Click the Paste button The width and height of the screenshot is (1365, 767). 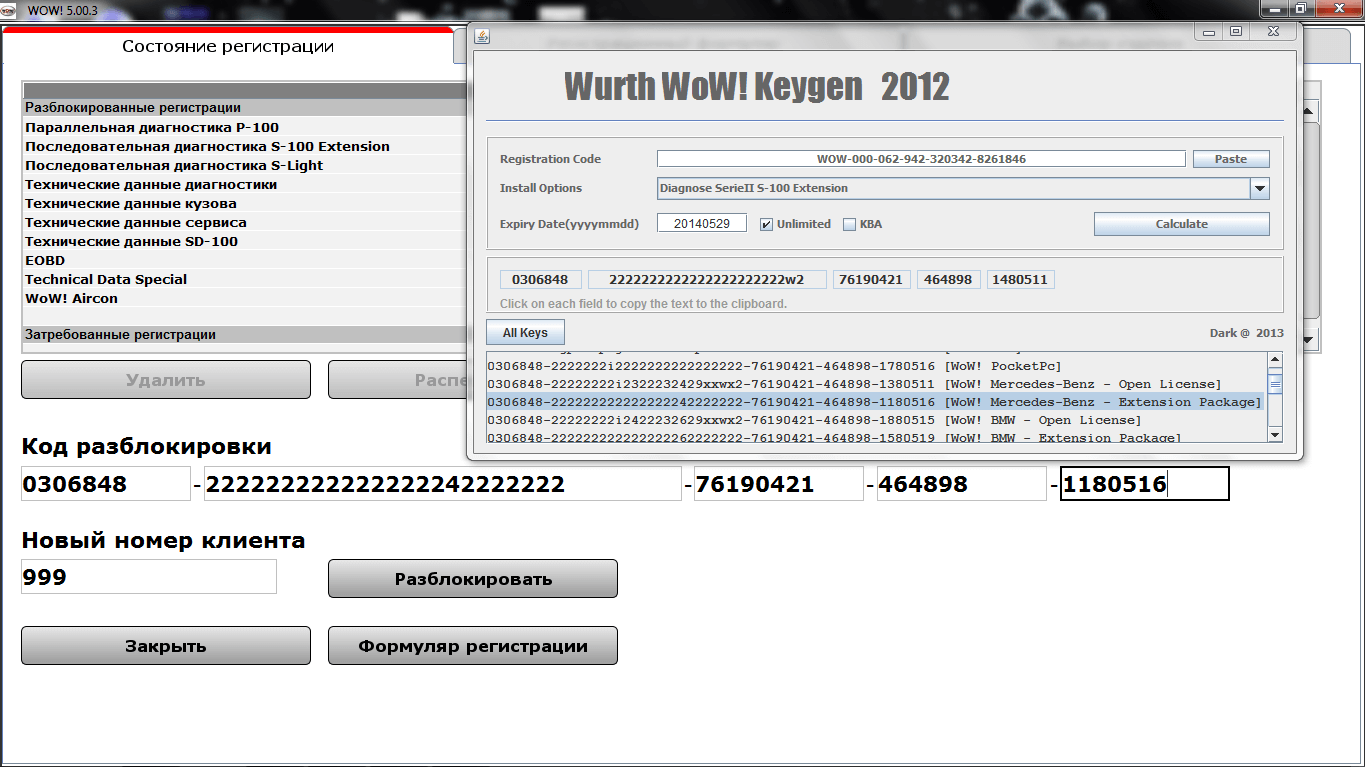(x=1230, y=159)
